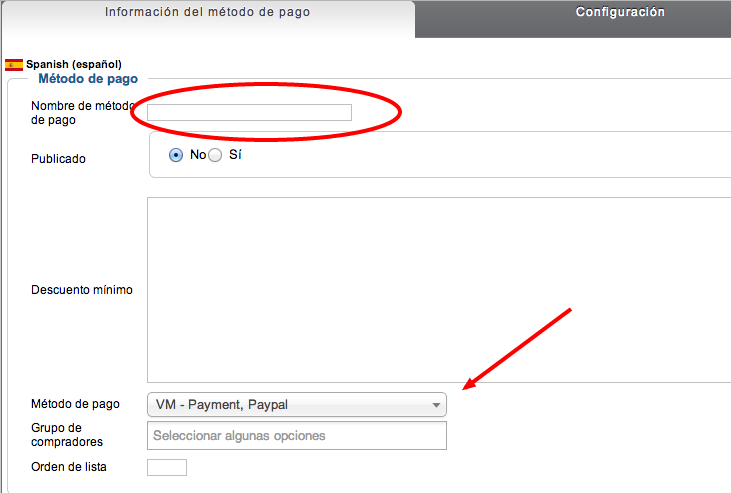Click the Método de pago section heading
This screenshot has width=731, height=493.
88,78
